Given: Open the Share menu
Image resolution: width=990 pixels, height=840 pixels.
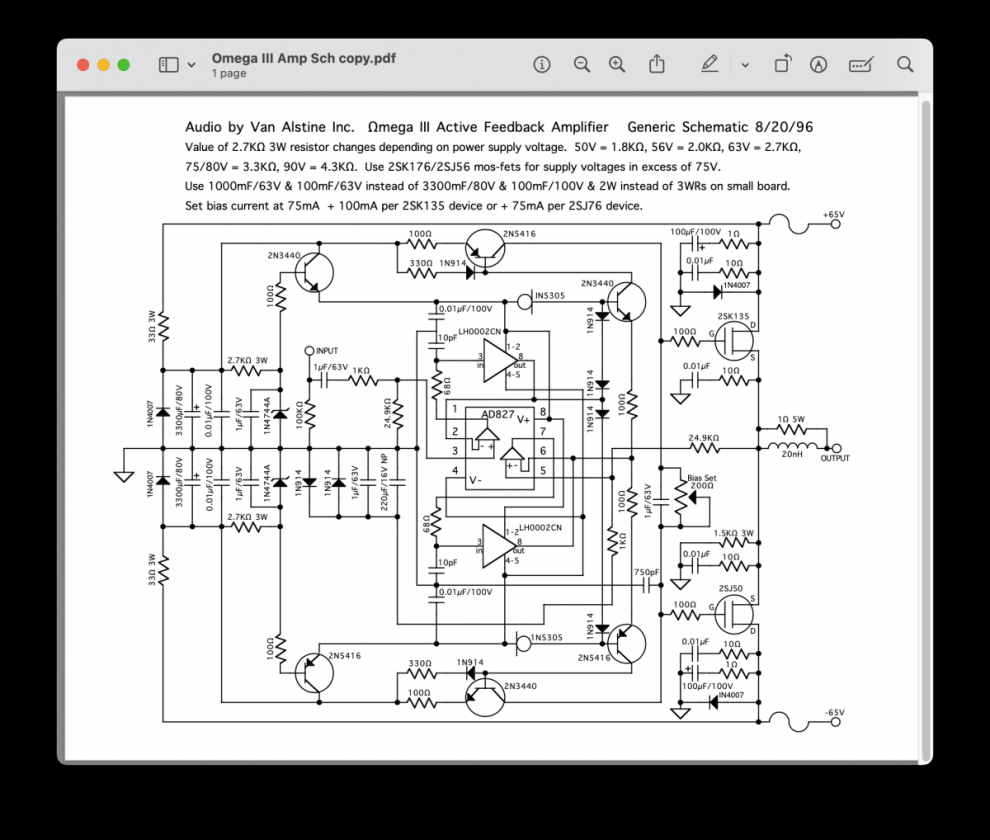Looking at the screenshot, I should [x=657, y=64].
